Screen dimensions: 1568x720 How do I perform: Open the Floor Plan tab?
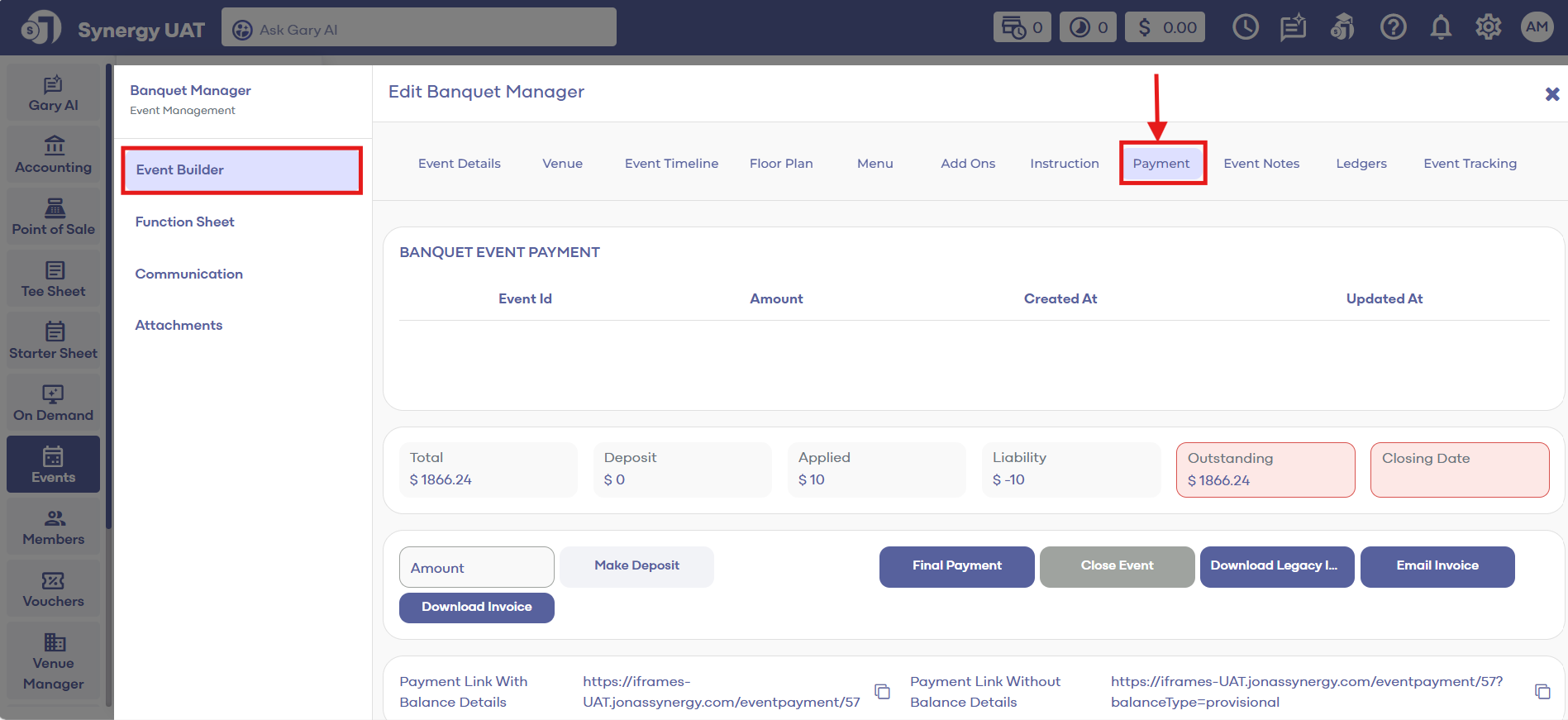point(781,164)
